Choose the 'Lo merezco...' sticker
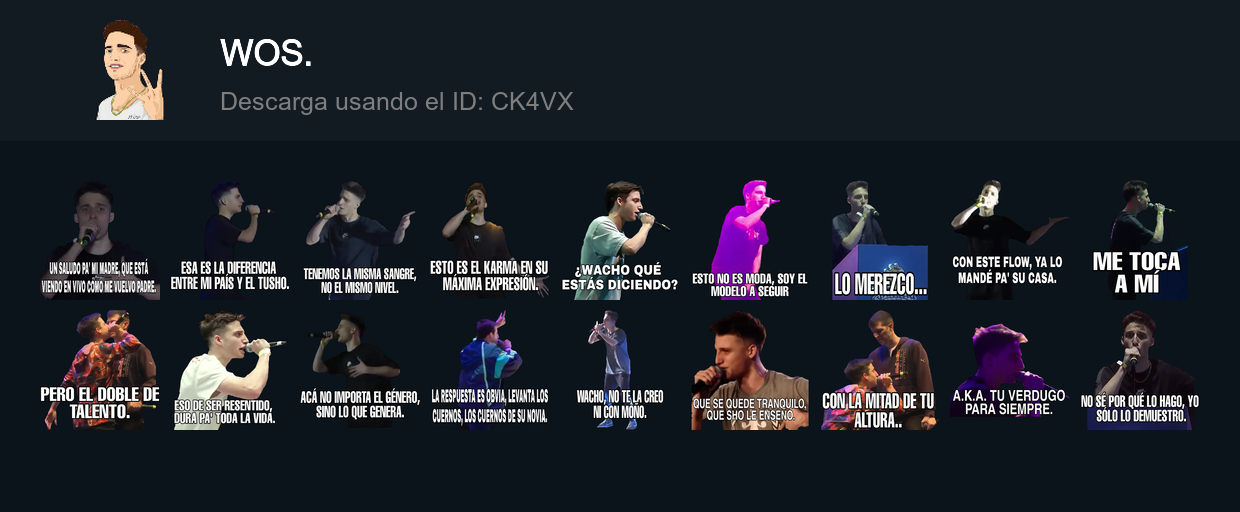 point(879,240)
